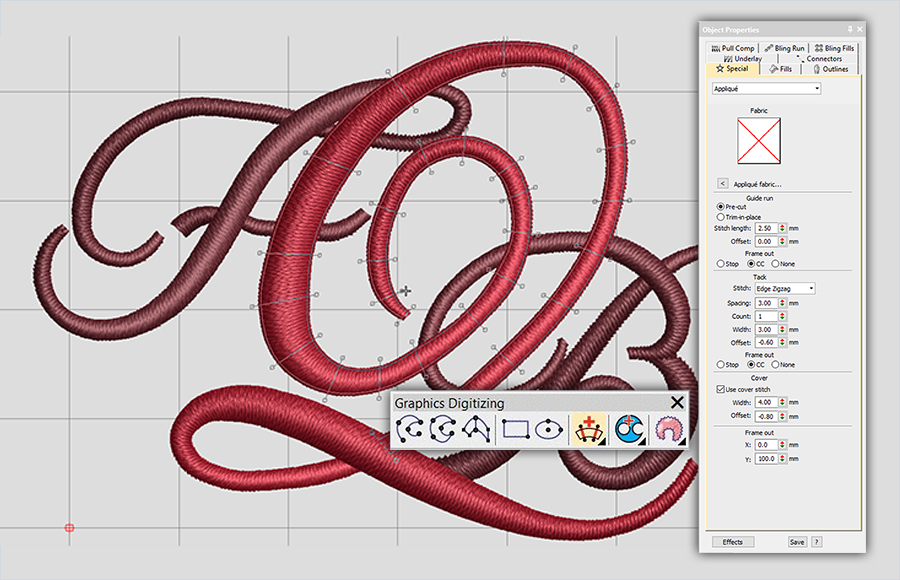The height and width of the screenshot is (580, 900).
Task: Increase Stitch length with its up stepper
Action: 782,224
